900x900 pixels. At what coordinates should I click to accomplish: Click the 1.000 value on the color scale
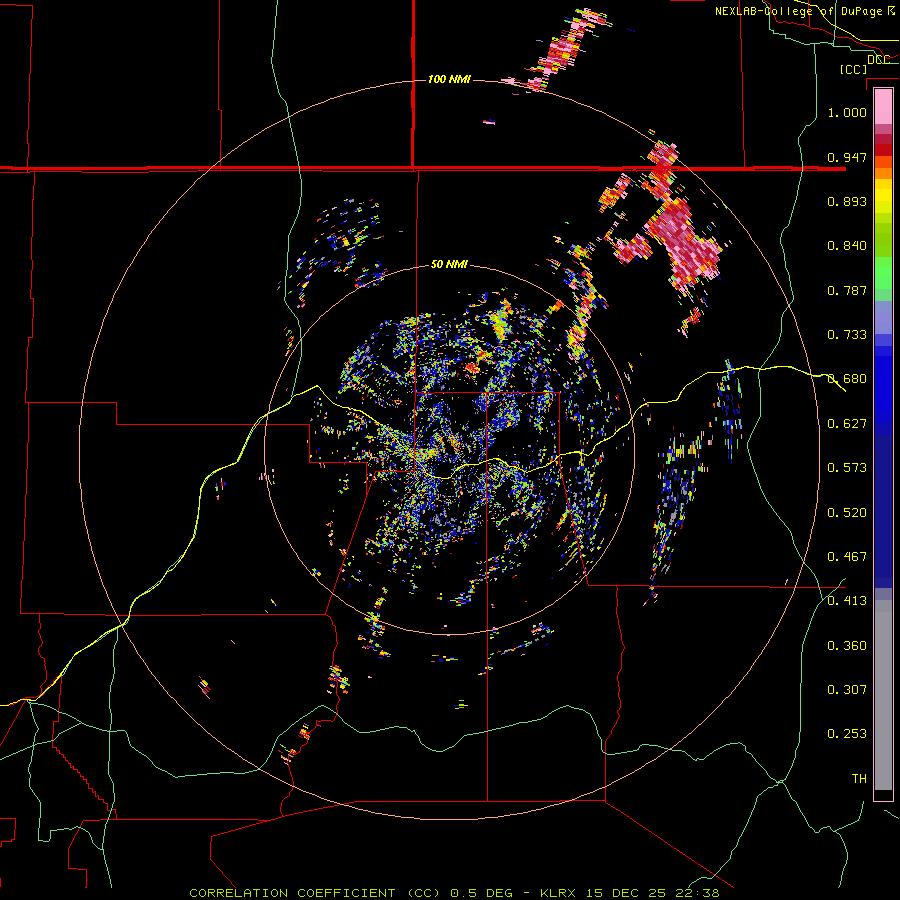(847, 112)
